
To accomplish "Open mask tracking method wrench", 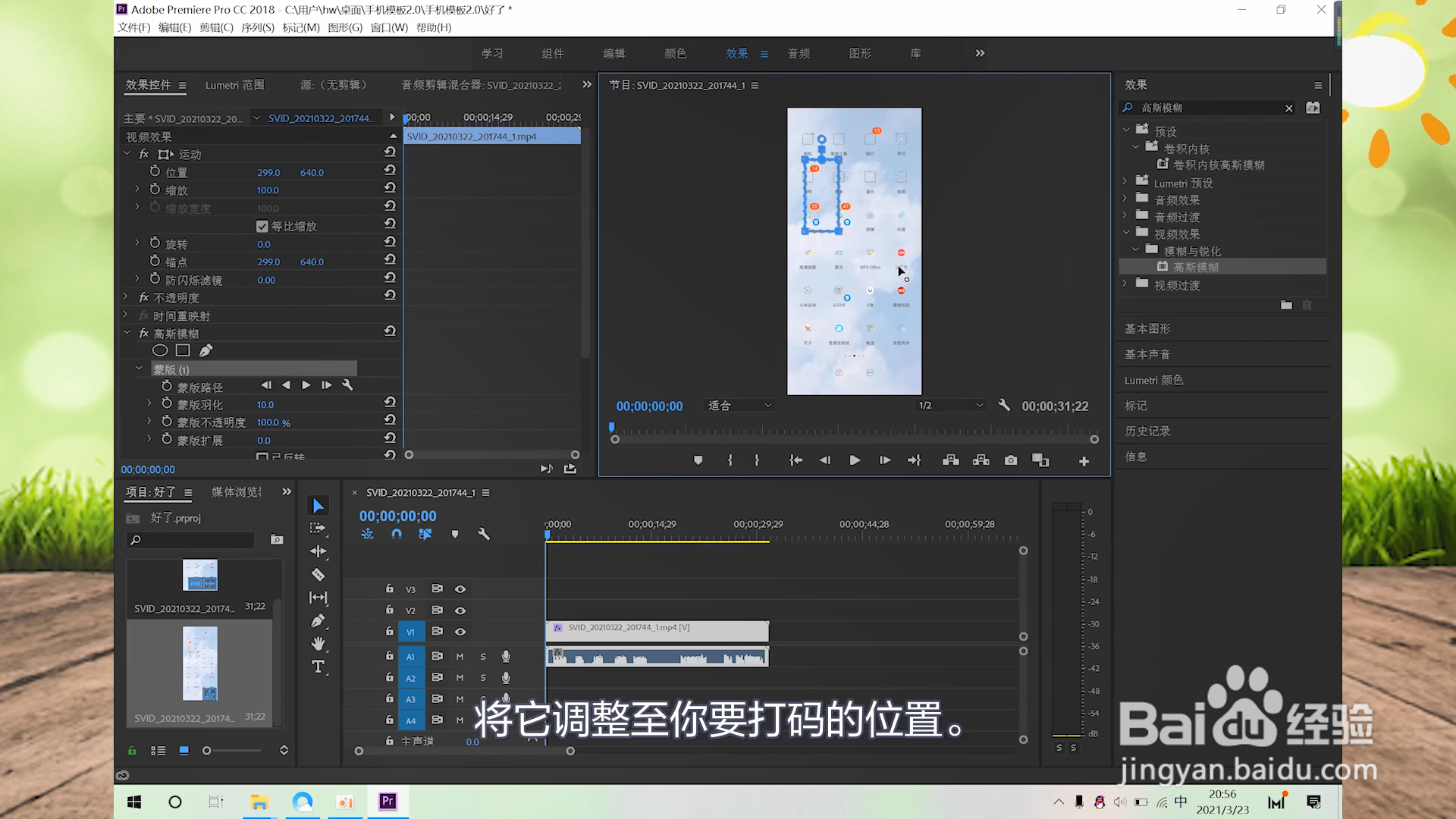I will coord(347,385).
